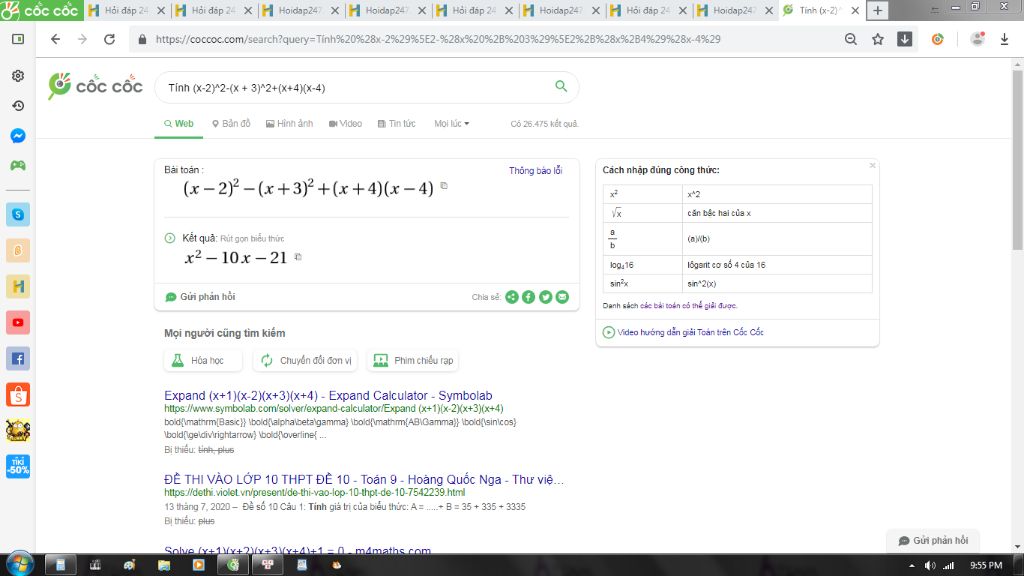Close the active Tính (x-2) tab
Image resolution: width=1024 pixels, height=576 pixels.
click(855, 10)
